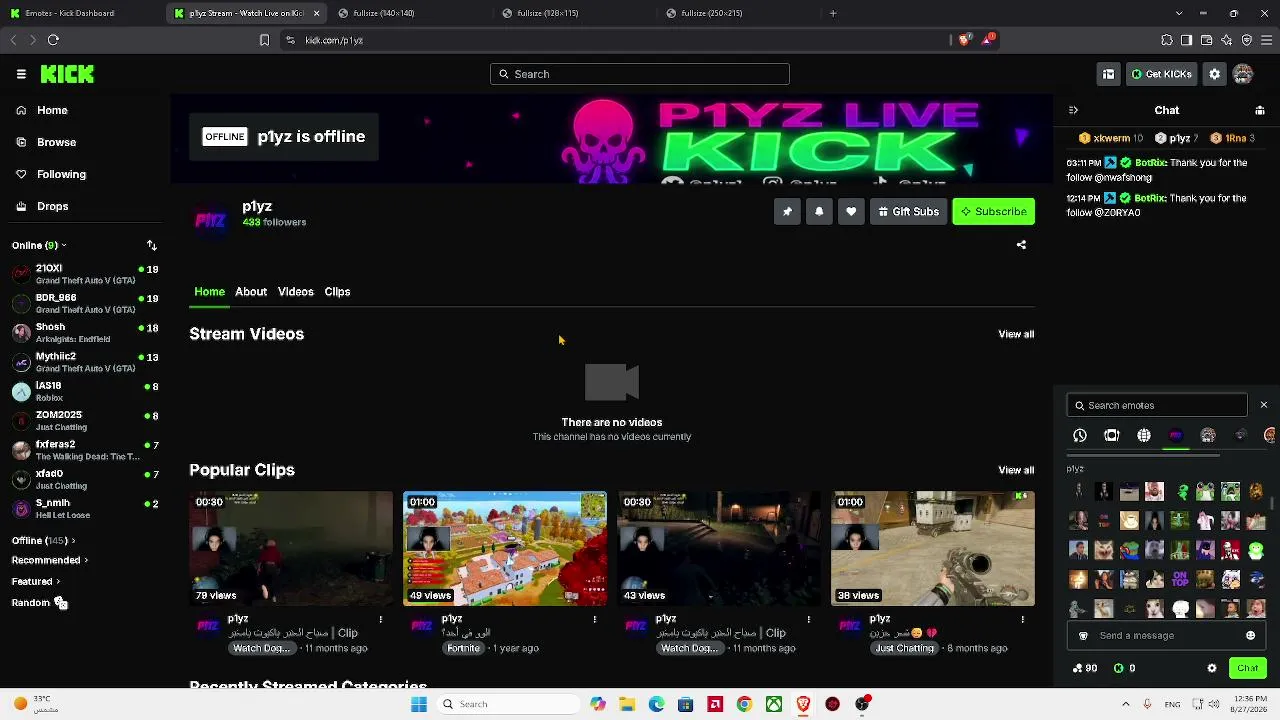Click the green Subscribe button

point(993,212)
